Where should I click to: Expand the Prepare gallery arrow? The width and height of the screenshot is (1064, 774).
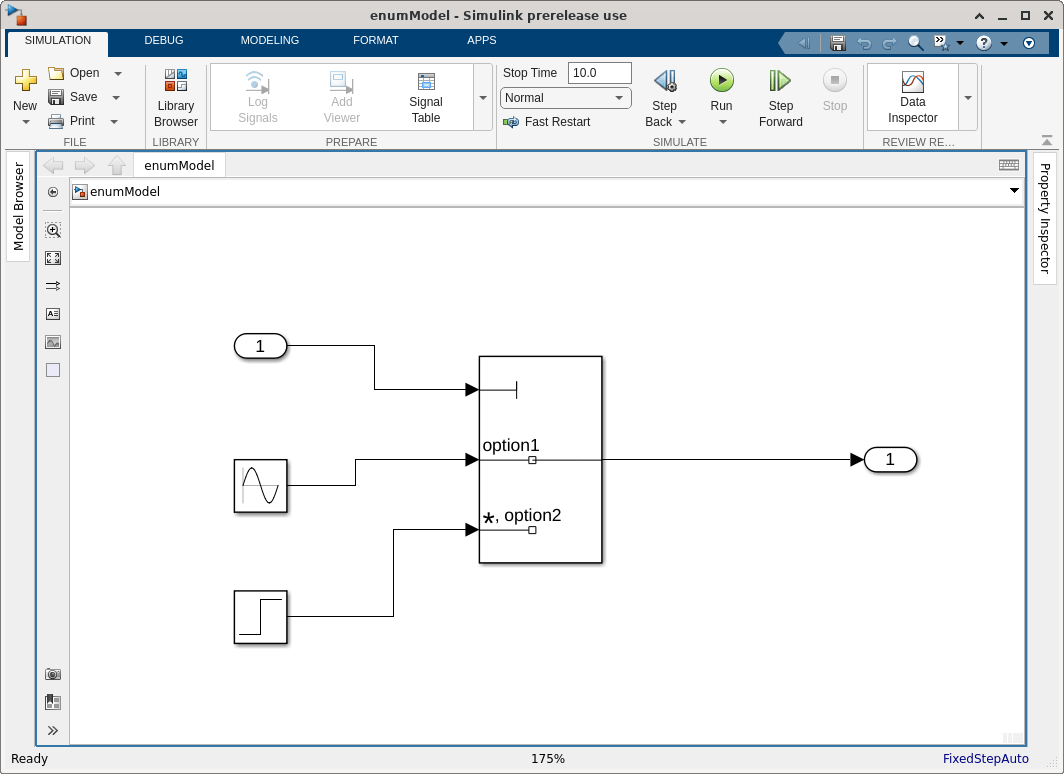tap(483, 98)
